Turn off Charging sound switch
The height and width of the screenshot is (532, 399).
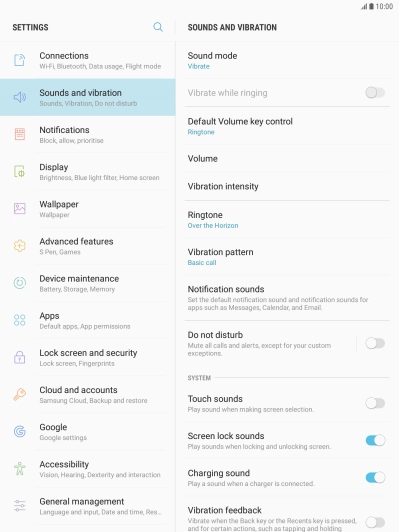coord(375,477)
